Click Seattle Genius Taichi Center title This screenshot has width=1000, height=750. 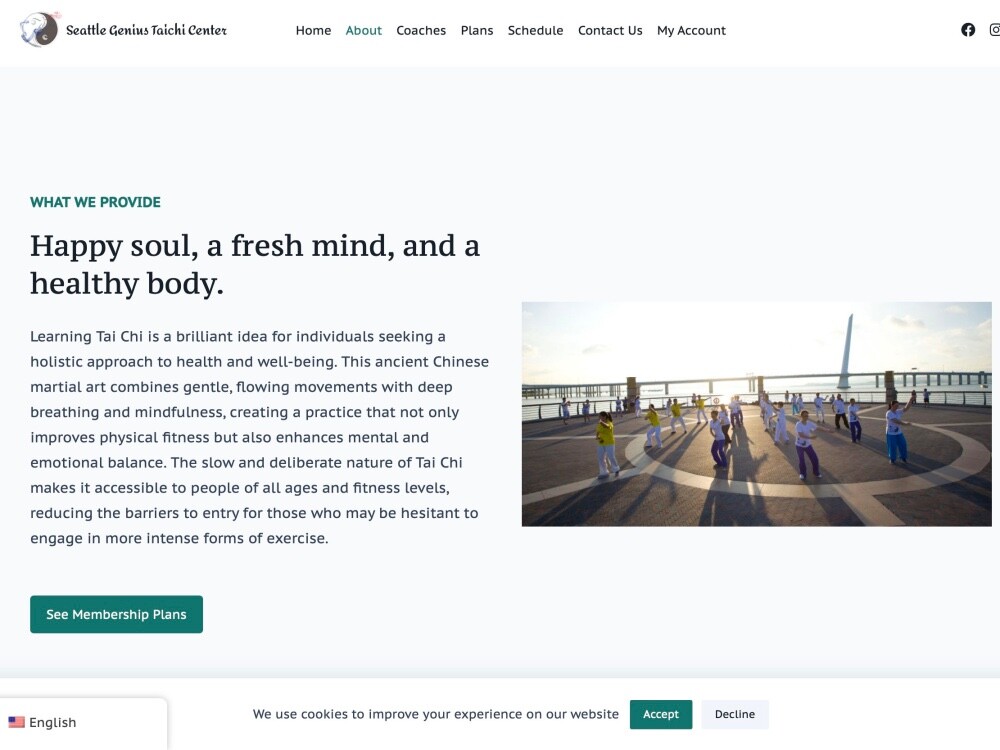tap(146, 30)
